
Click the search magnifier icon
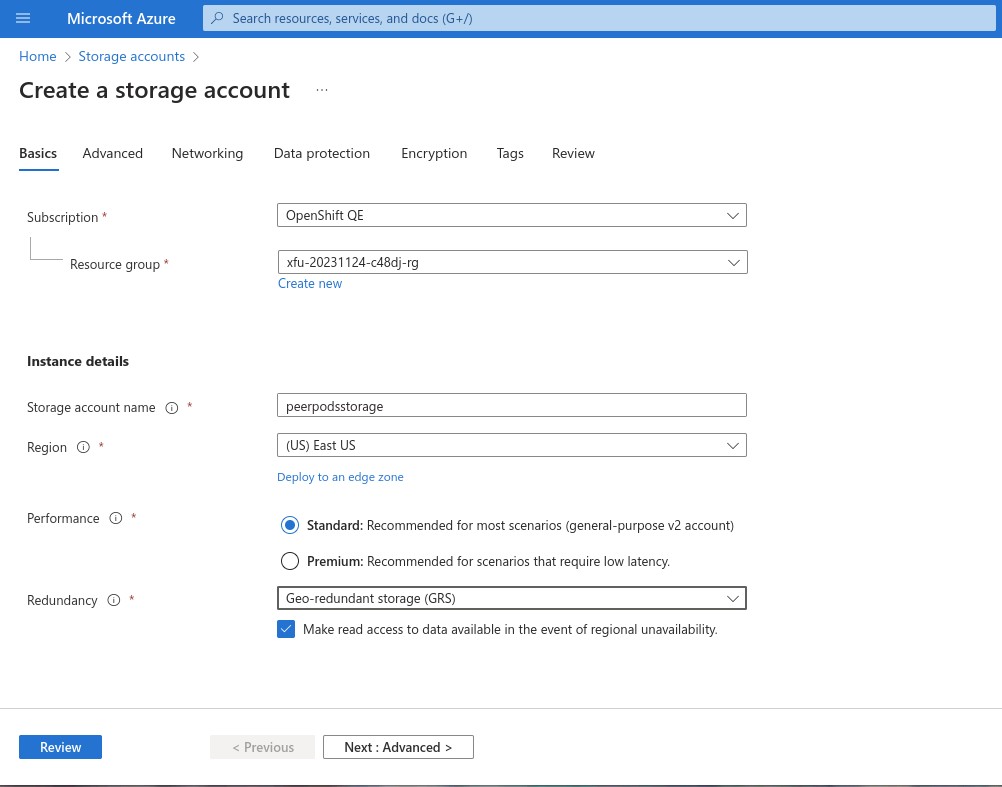point(218,19)
